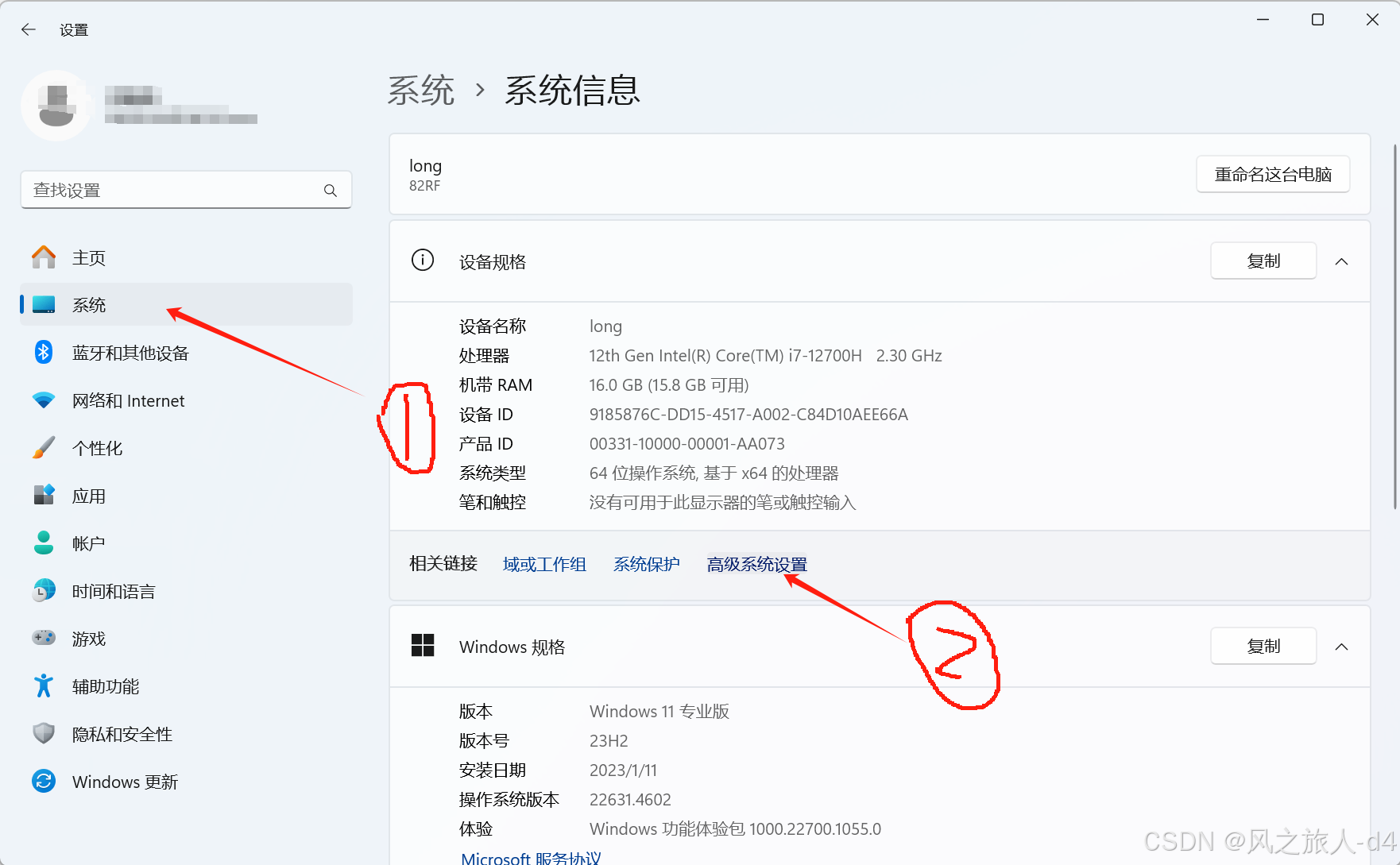1400x865 pixels.
Task: Click the 64 位操作系统 value
Action: 714,473
